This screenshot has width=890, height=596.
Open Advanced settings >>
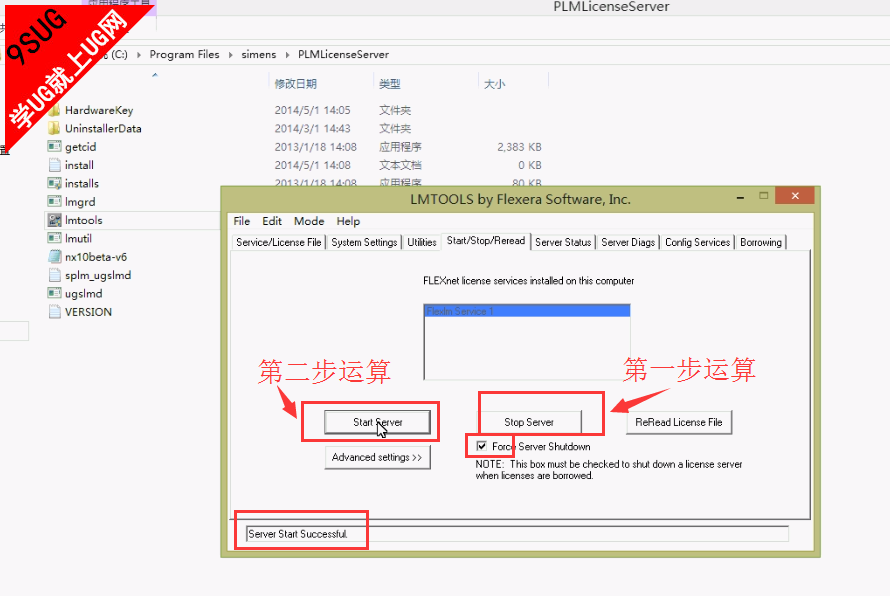pyautogui.click(x=377, y=458)
